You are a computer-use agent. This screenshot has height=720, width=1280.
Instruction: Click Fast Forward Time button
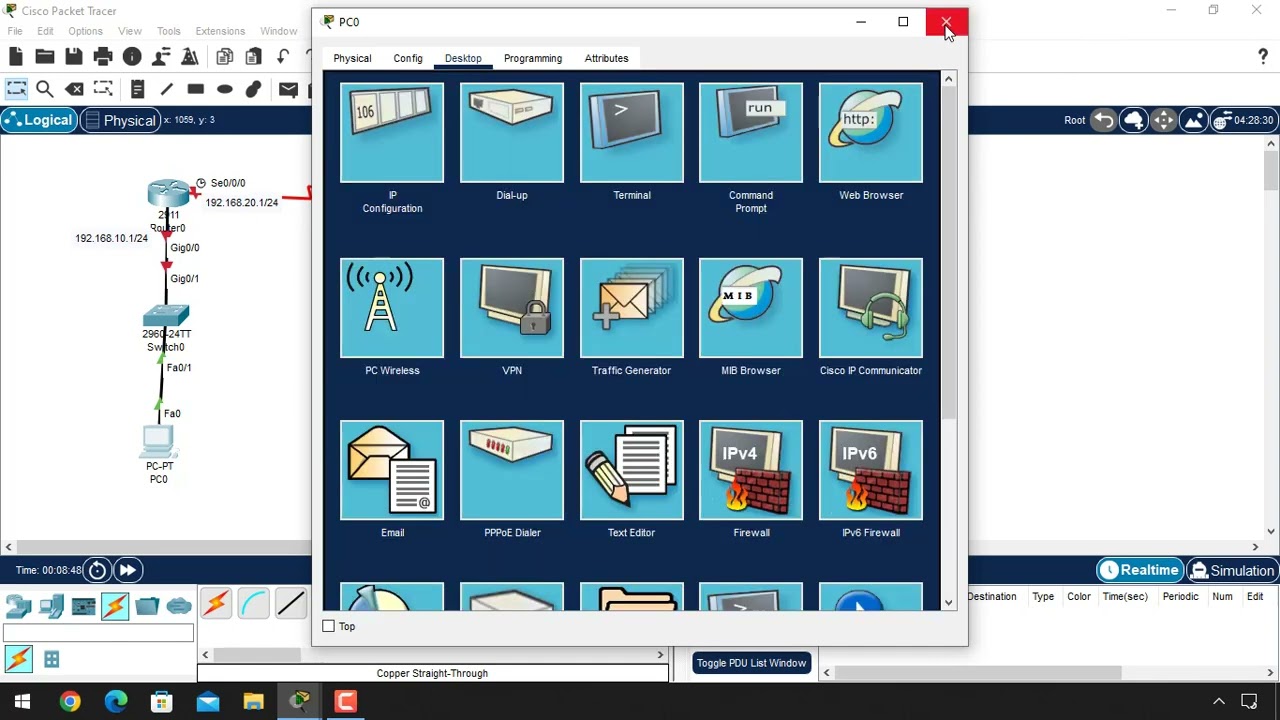[127, 570]
